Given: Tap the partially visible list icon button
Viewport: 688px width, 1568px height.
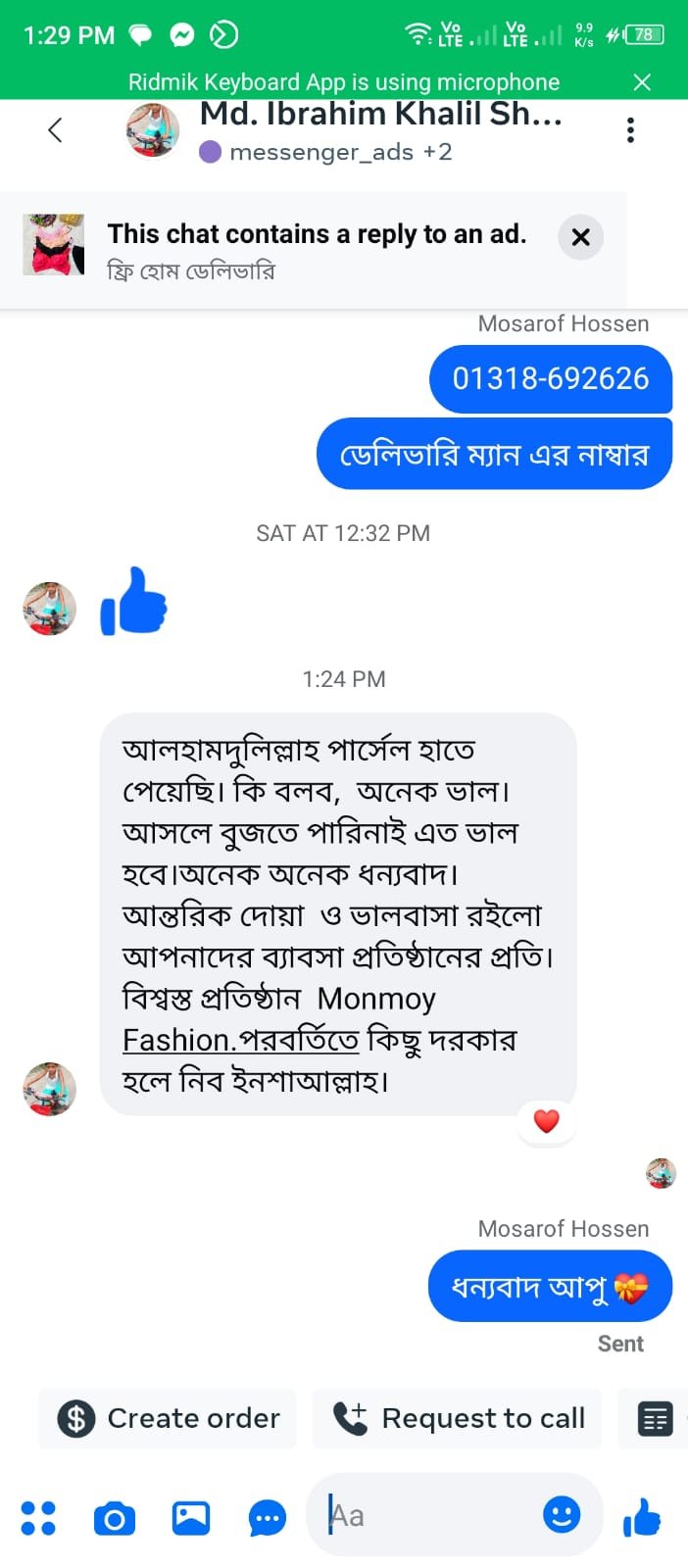Looking at the screenshot, I should tap(655, 1418).
